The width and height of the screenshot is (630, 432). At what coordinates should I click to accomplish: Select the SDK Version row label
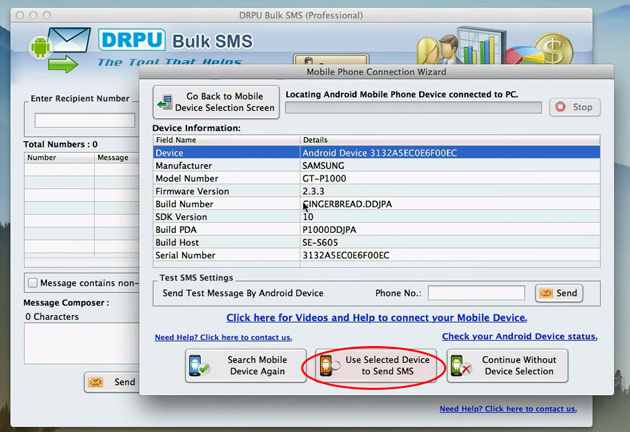181,217
